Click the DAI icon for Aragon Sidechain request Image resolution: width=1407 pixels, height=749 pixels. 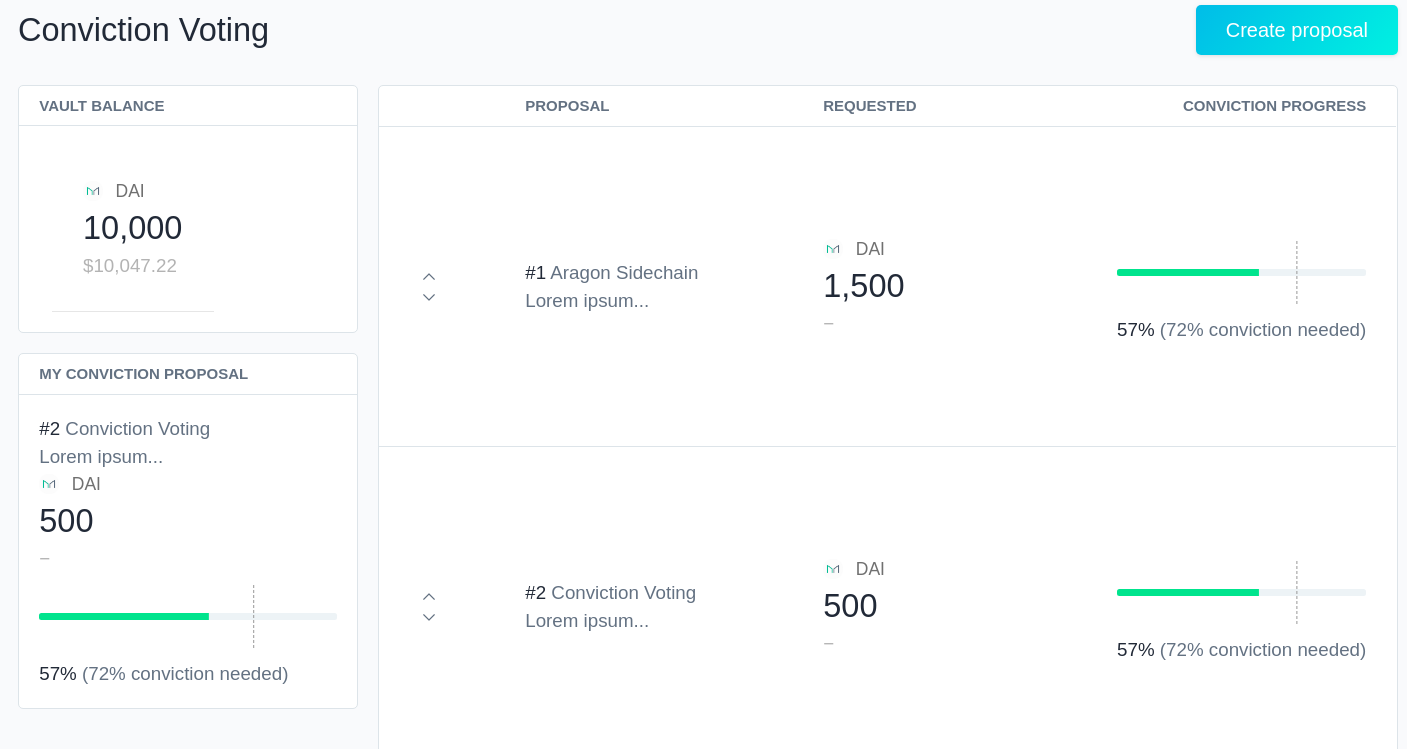click(833, 249)
